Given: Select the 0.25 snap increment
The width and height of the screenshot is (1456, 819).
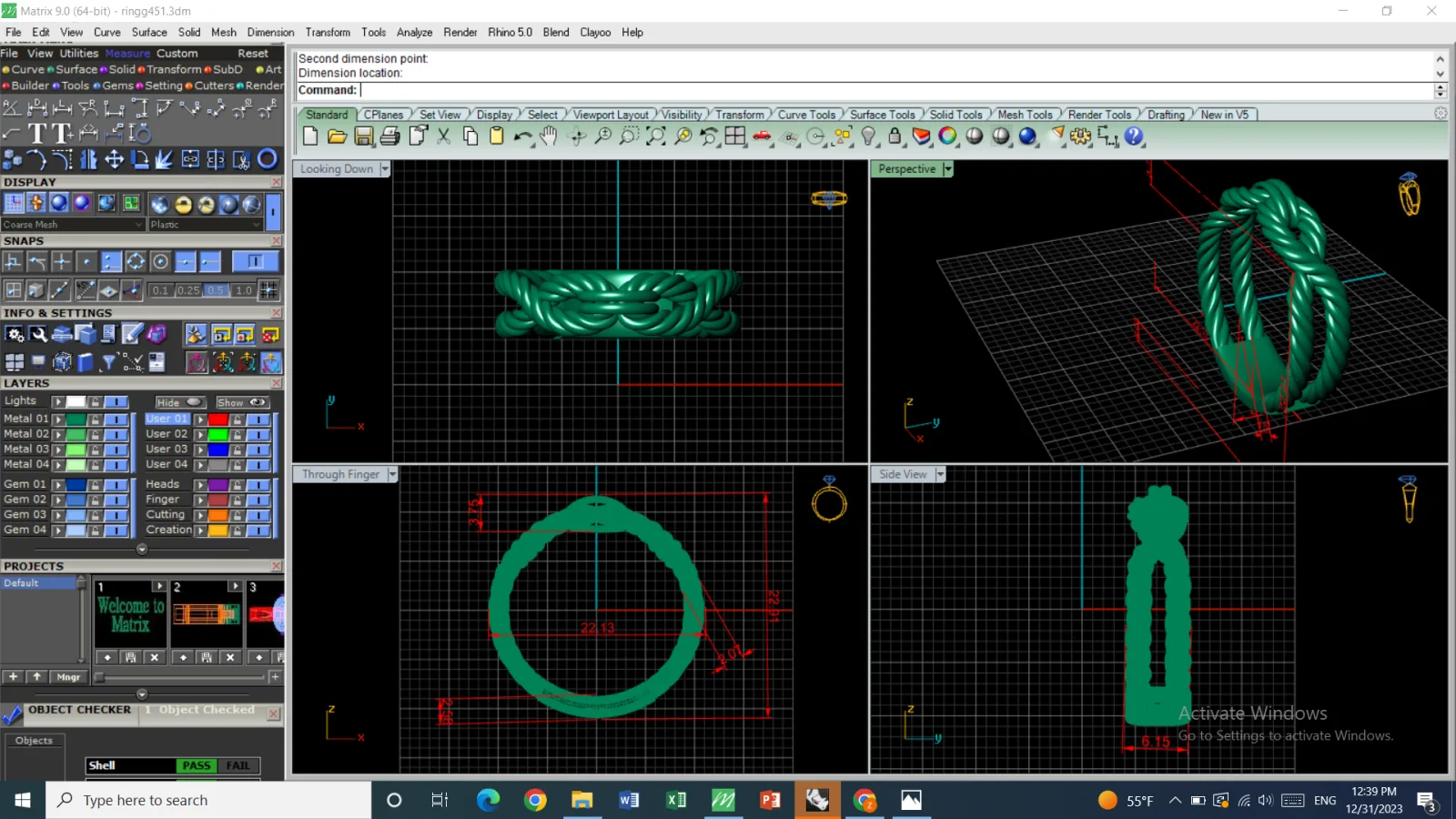Looking at the screenshot, I should point(188,290).
